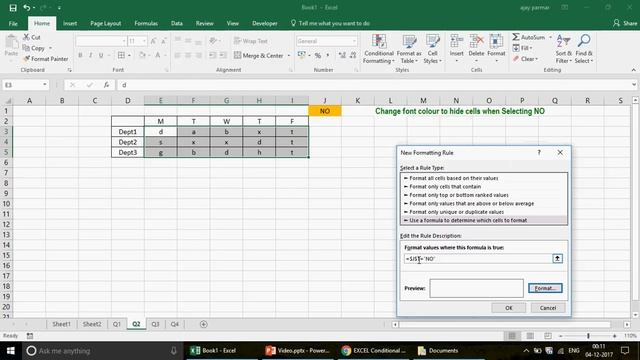Click the Cut scissors icon
Image resolution: width=640 pixels, height=360 pixels.
[x=27, y=37]
